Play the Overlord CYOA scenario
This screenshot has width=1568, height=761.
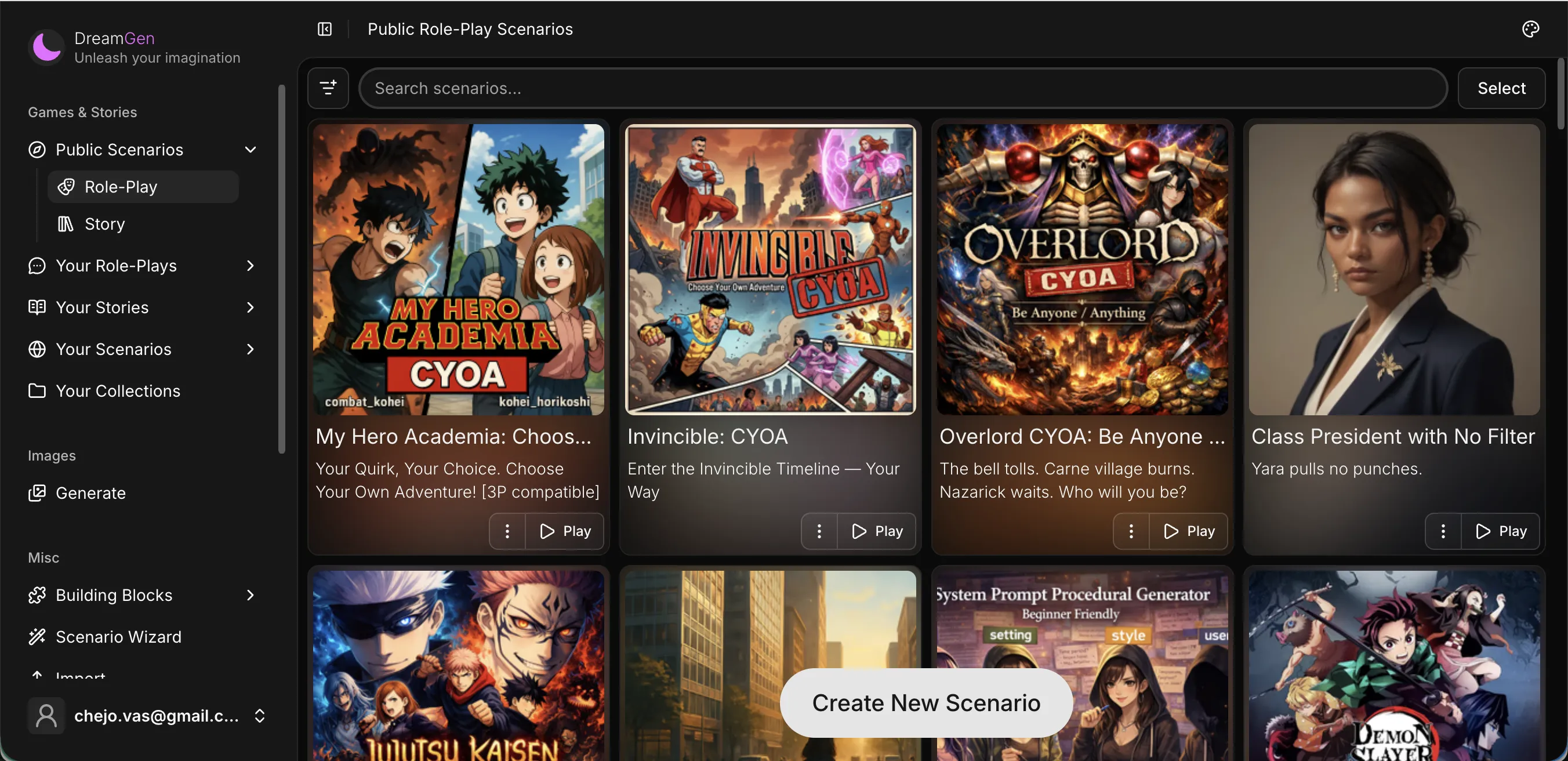tap(1189, 531)
